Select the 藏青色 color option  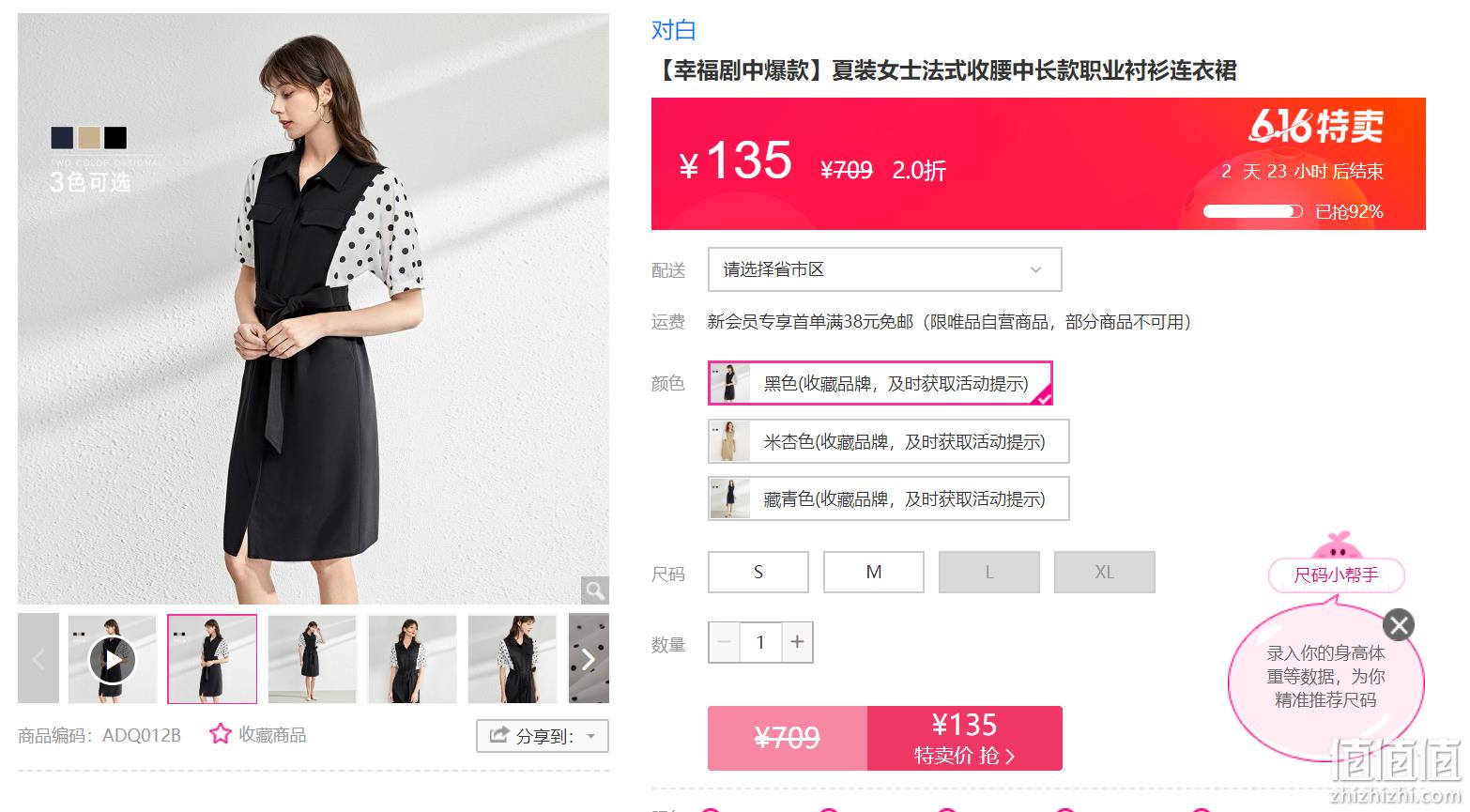[x=889, y=498]
